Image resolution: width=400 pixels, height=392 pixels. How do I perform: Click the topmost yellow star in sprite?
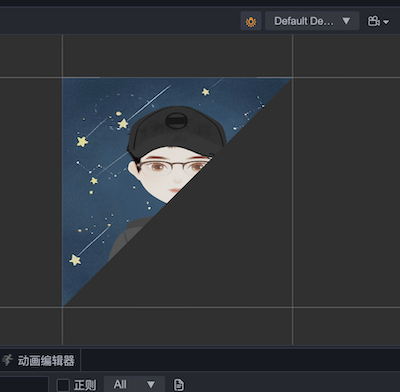tap(205, 91)
